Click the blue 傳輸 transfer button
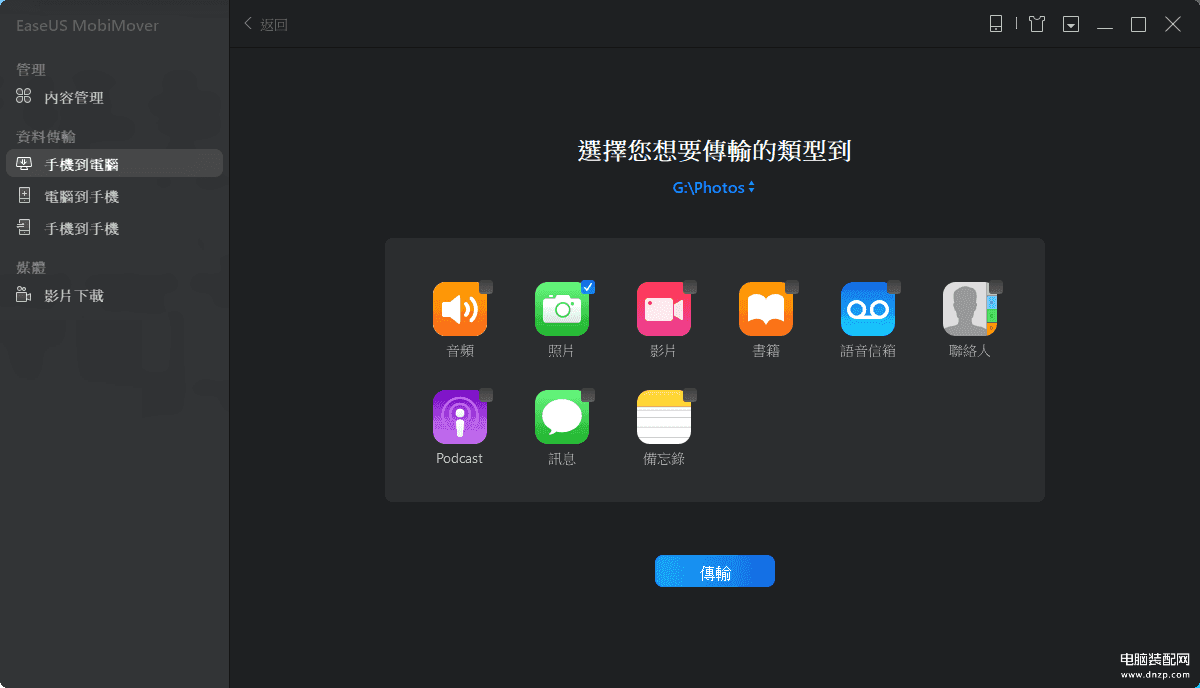The height and width of the screenshot is (688, 1200). (715, 572)
